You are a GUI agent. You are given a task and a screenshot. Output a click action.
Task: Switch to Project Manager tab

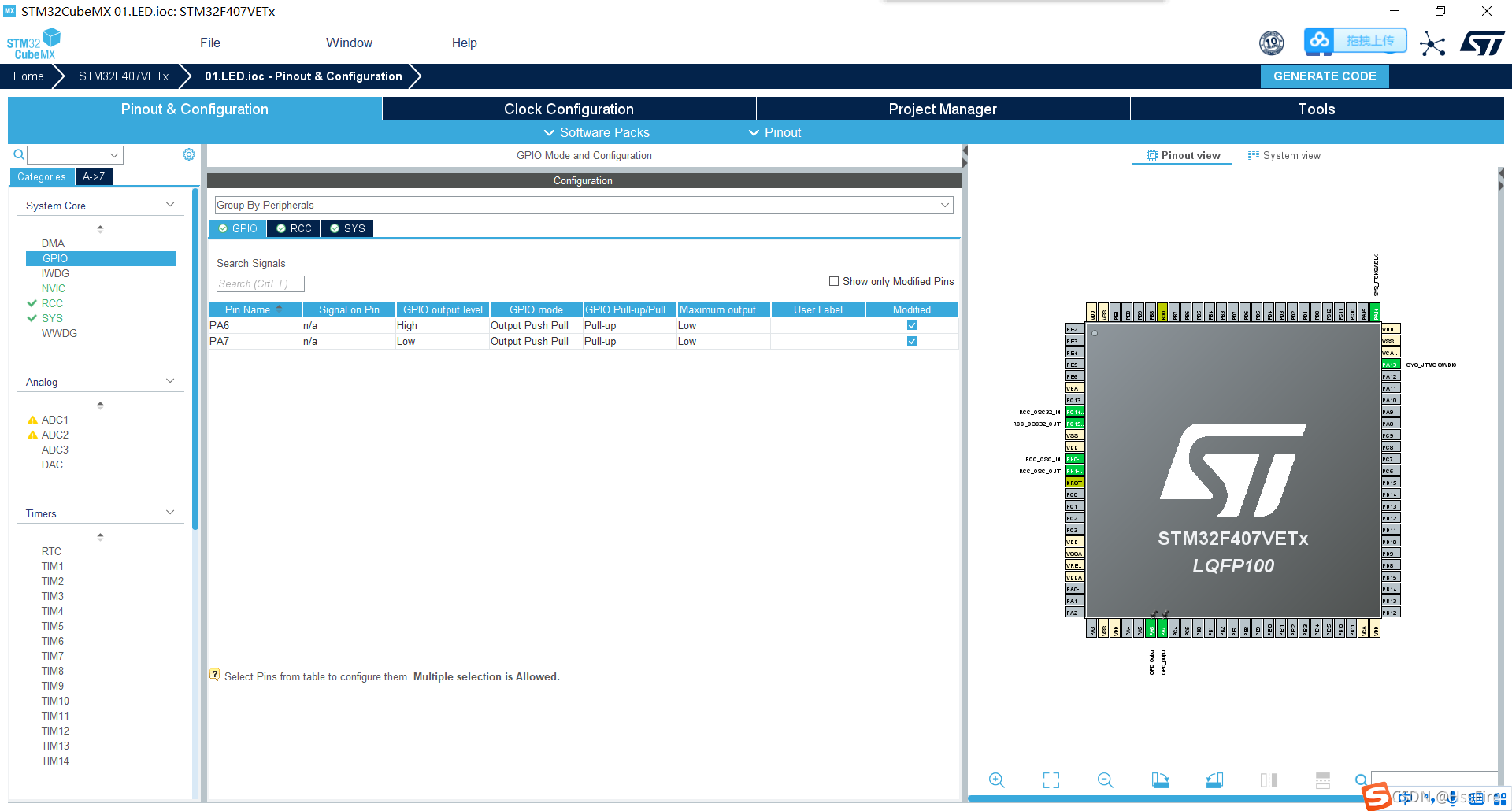(943, 109)
